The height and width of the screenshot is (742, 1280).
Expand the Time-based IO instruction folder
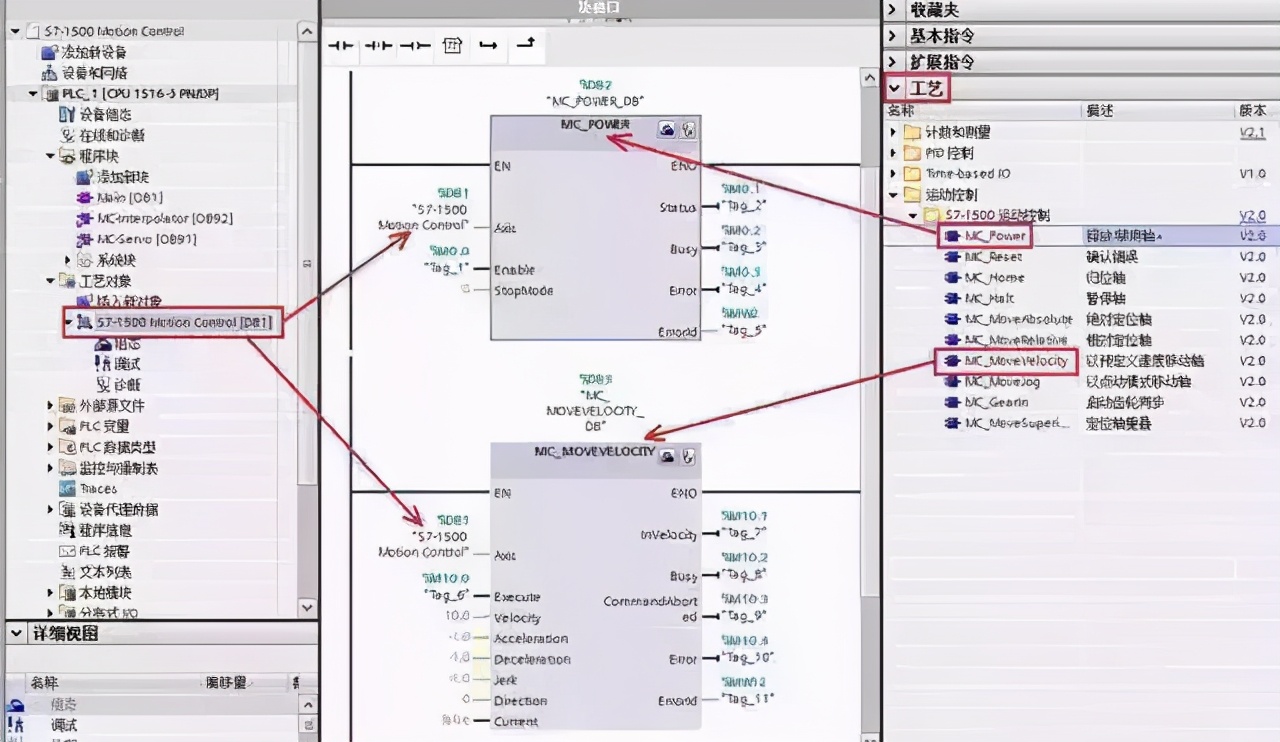click(894, 174)
